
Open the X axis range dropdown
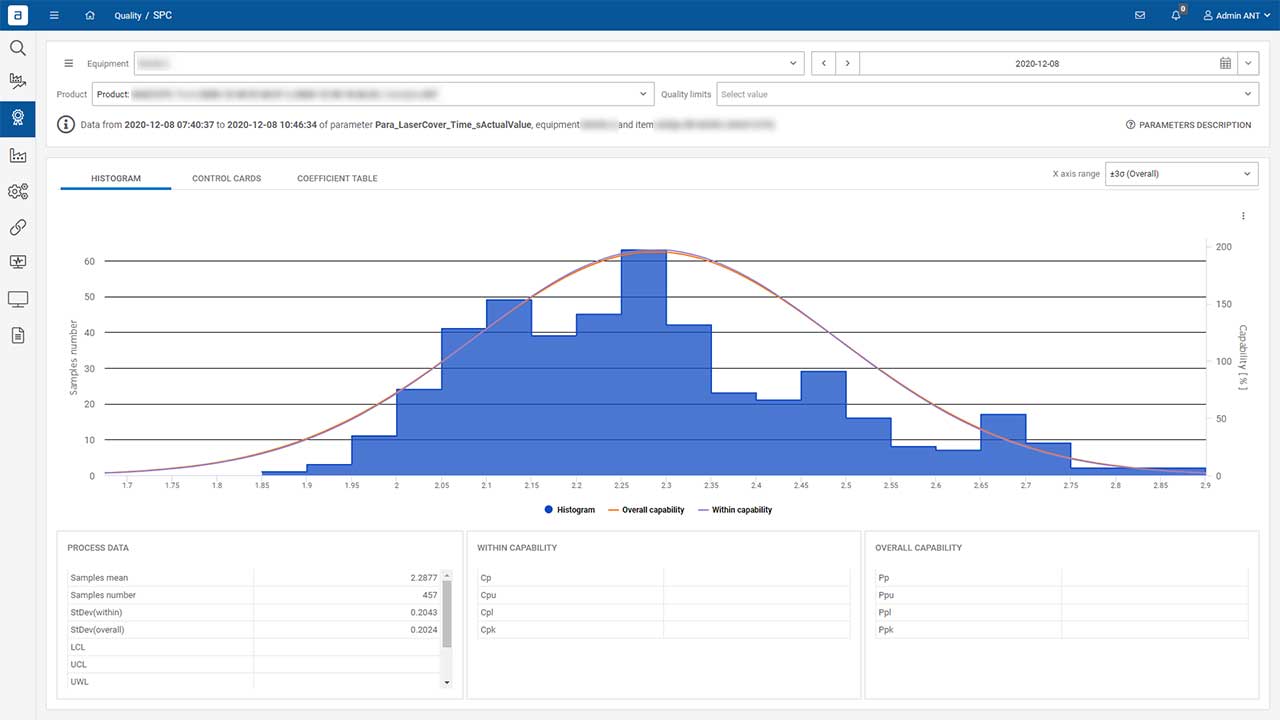point(1180,174)
